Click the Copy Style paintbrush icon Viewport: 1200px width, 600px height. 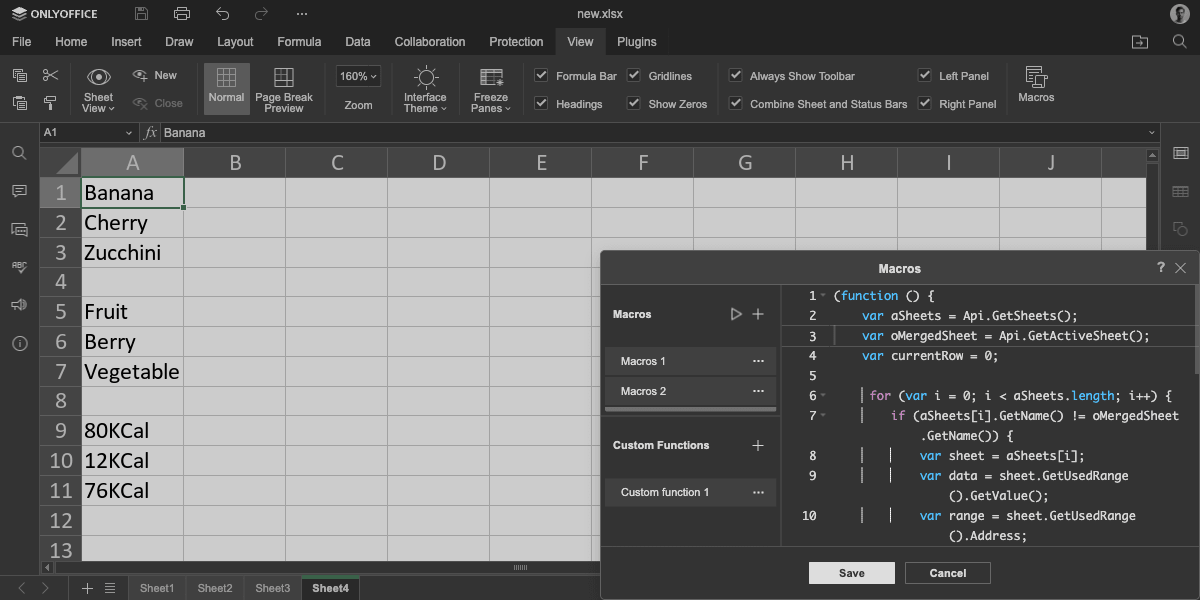click(x=51, y=103)
